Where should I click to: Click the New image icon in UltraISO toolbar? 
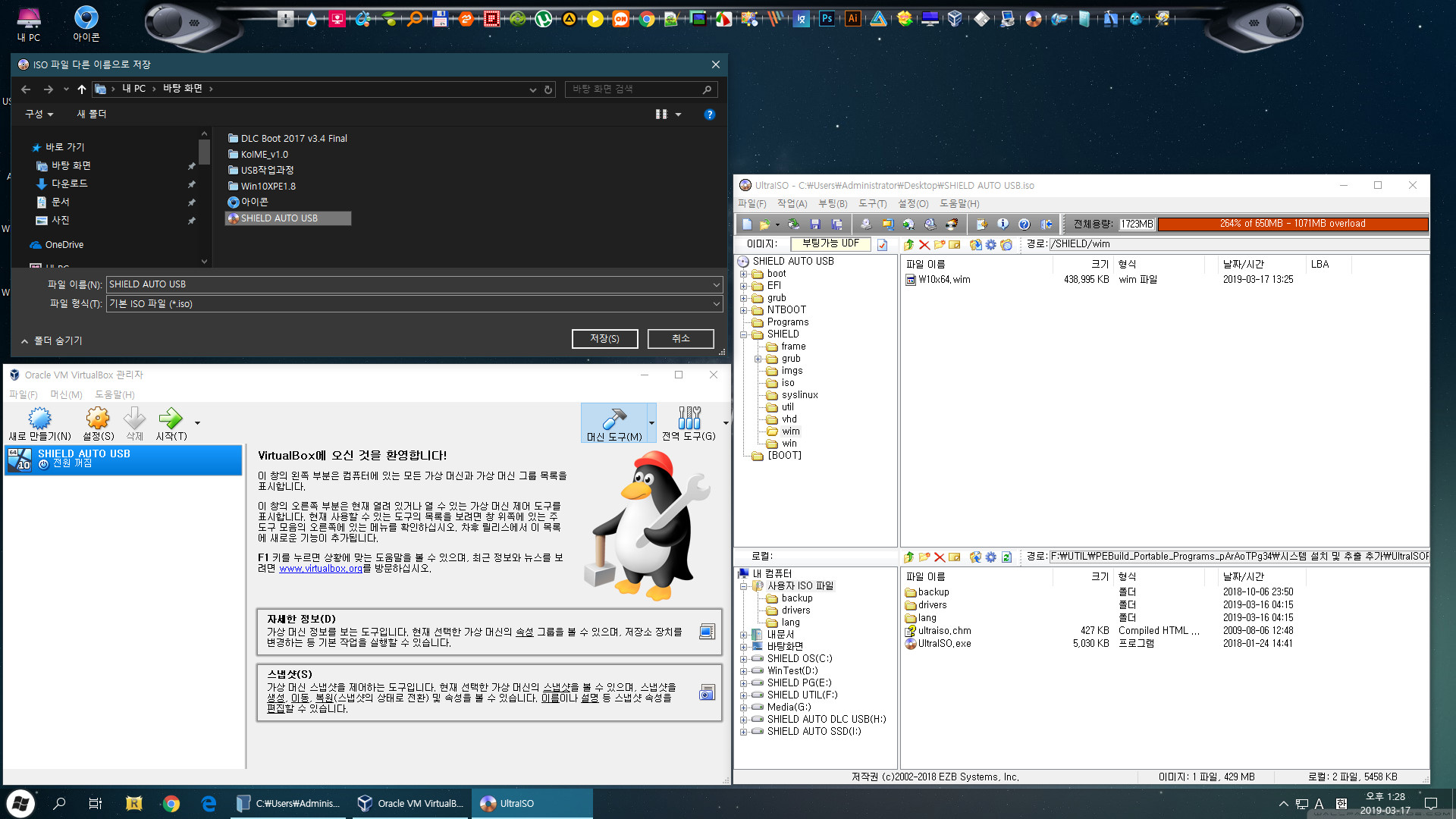(x=747, y=224)
